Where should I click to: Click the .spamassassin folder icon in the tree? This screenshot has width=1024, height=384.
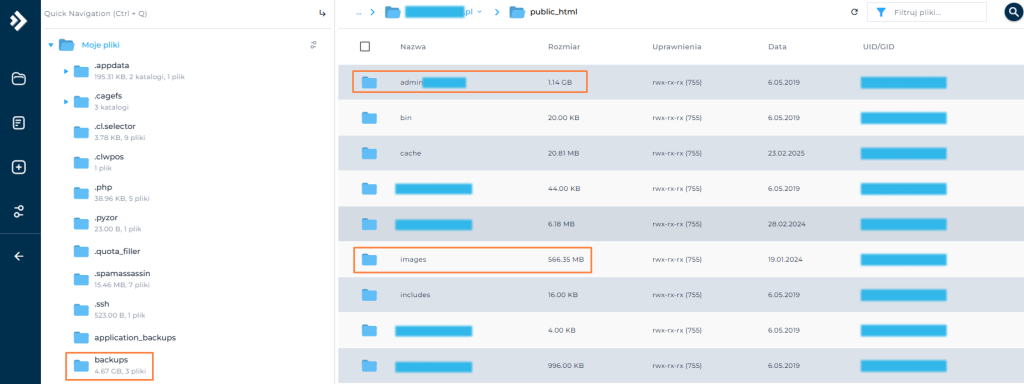point(81,279)
